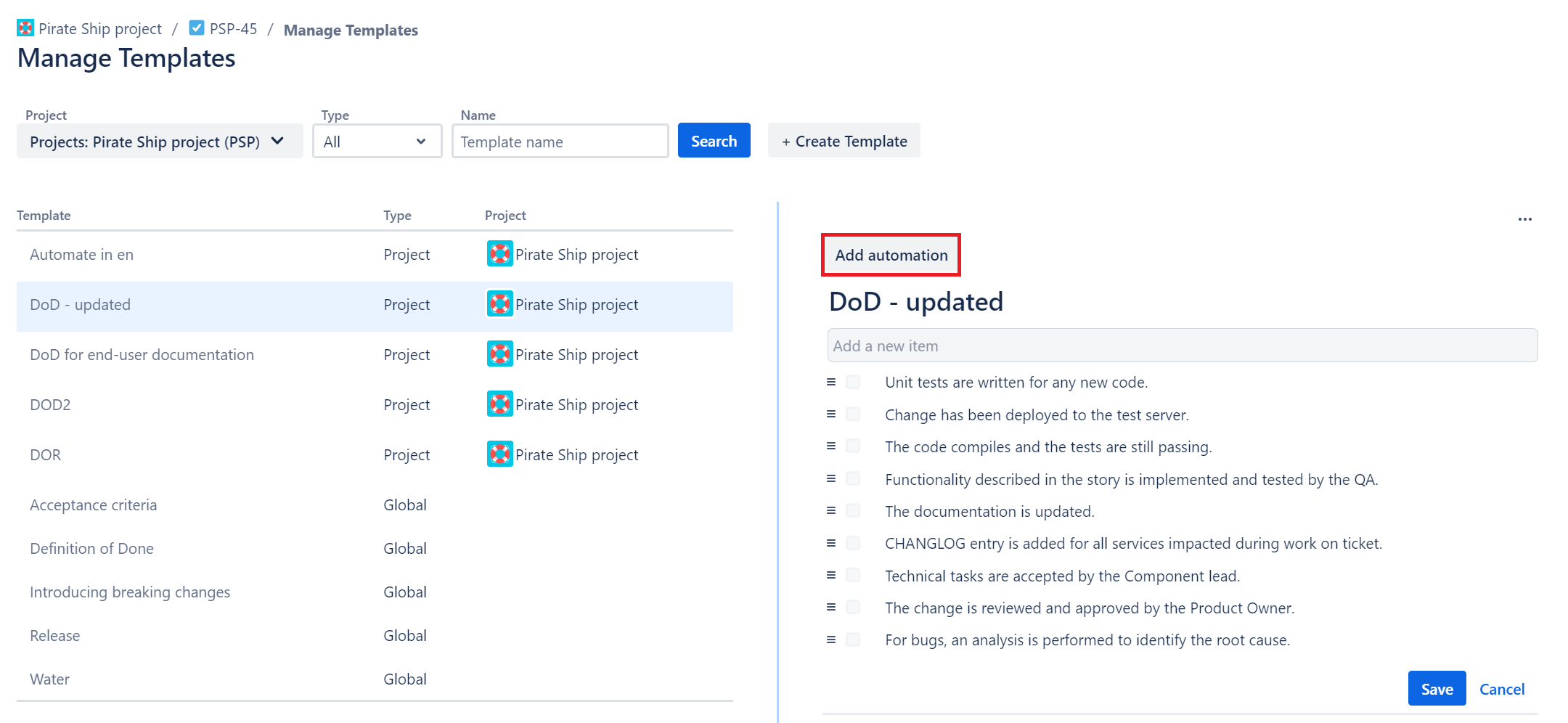Check Unit tests are written checkbox

click(x=852, y=381)
